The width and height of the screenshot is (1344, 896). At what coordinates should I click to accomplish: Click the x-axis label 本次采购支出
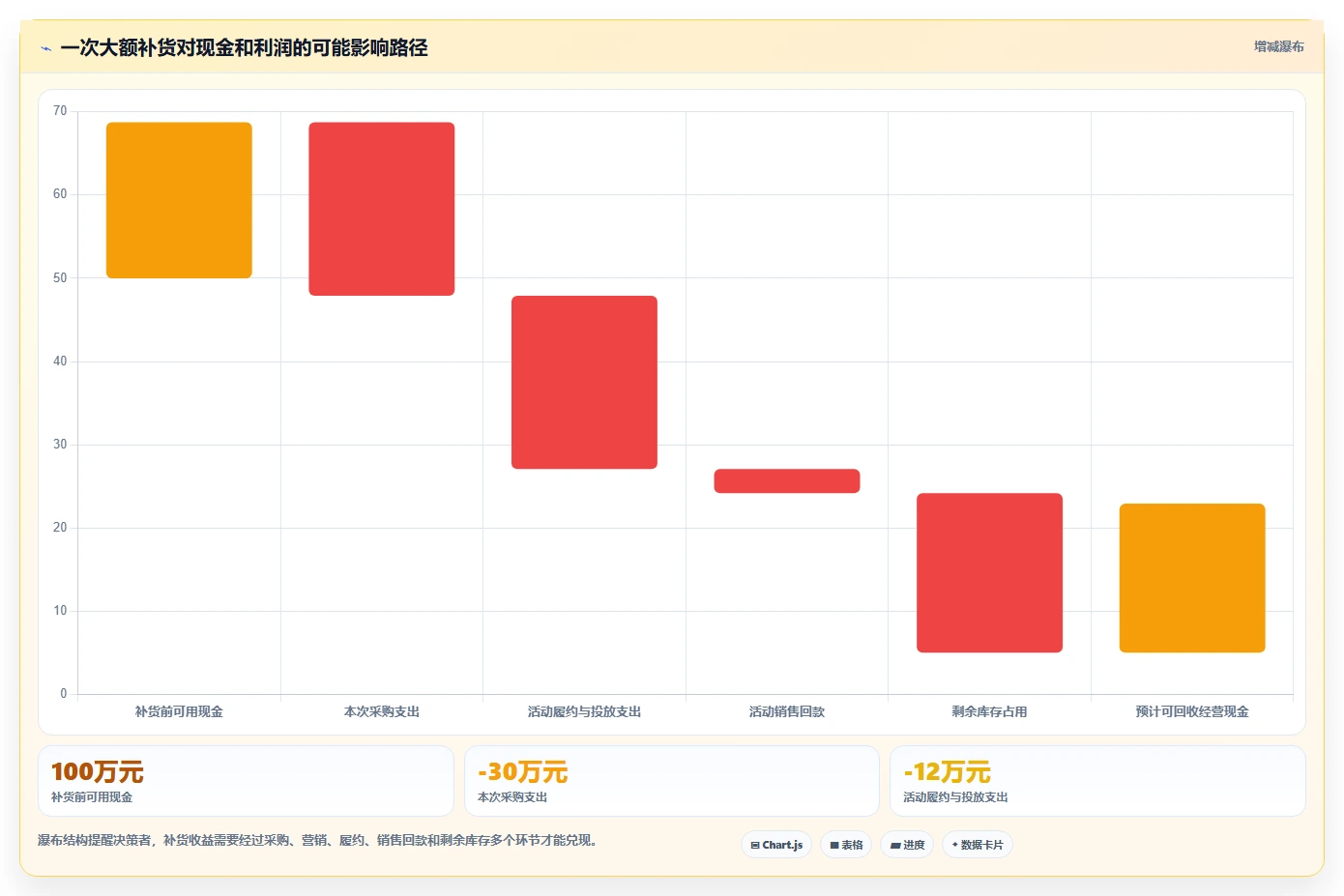tap(382, 711)
